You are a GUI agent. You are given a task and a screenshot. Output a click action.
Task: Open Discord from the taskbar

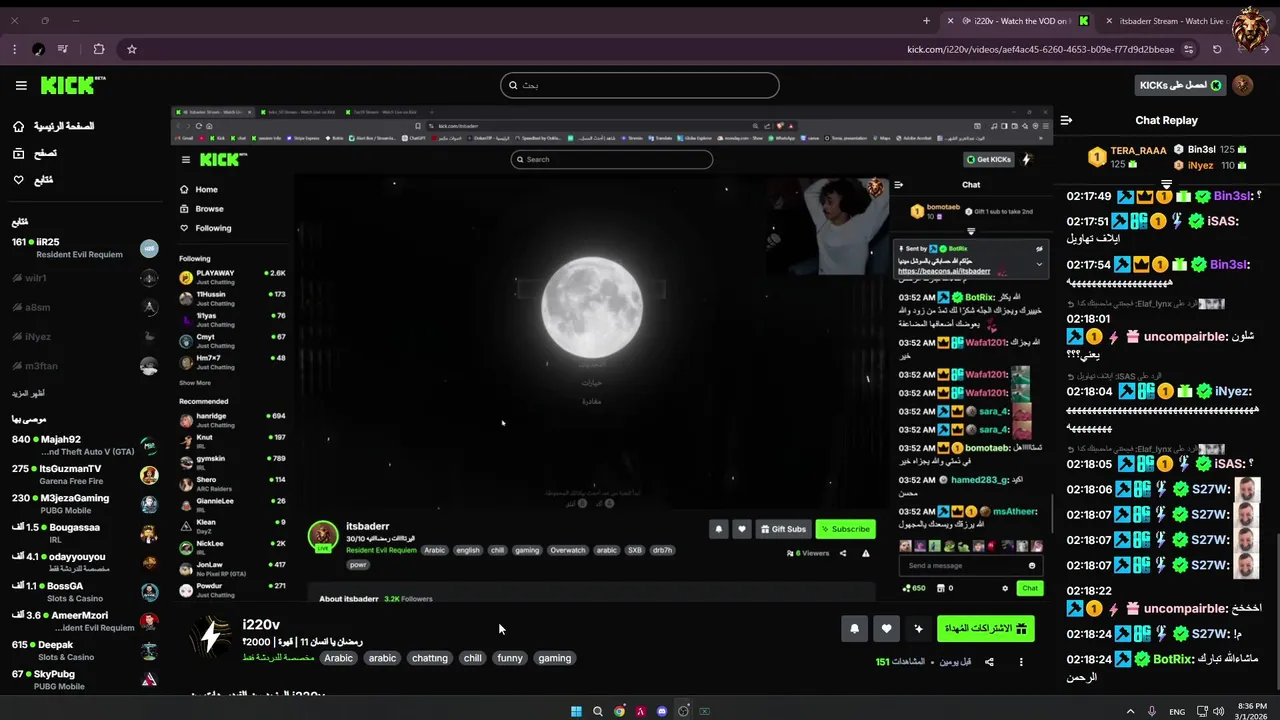tap(662, 711)
